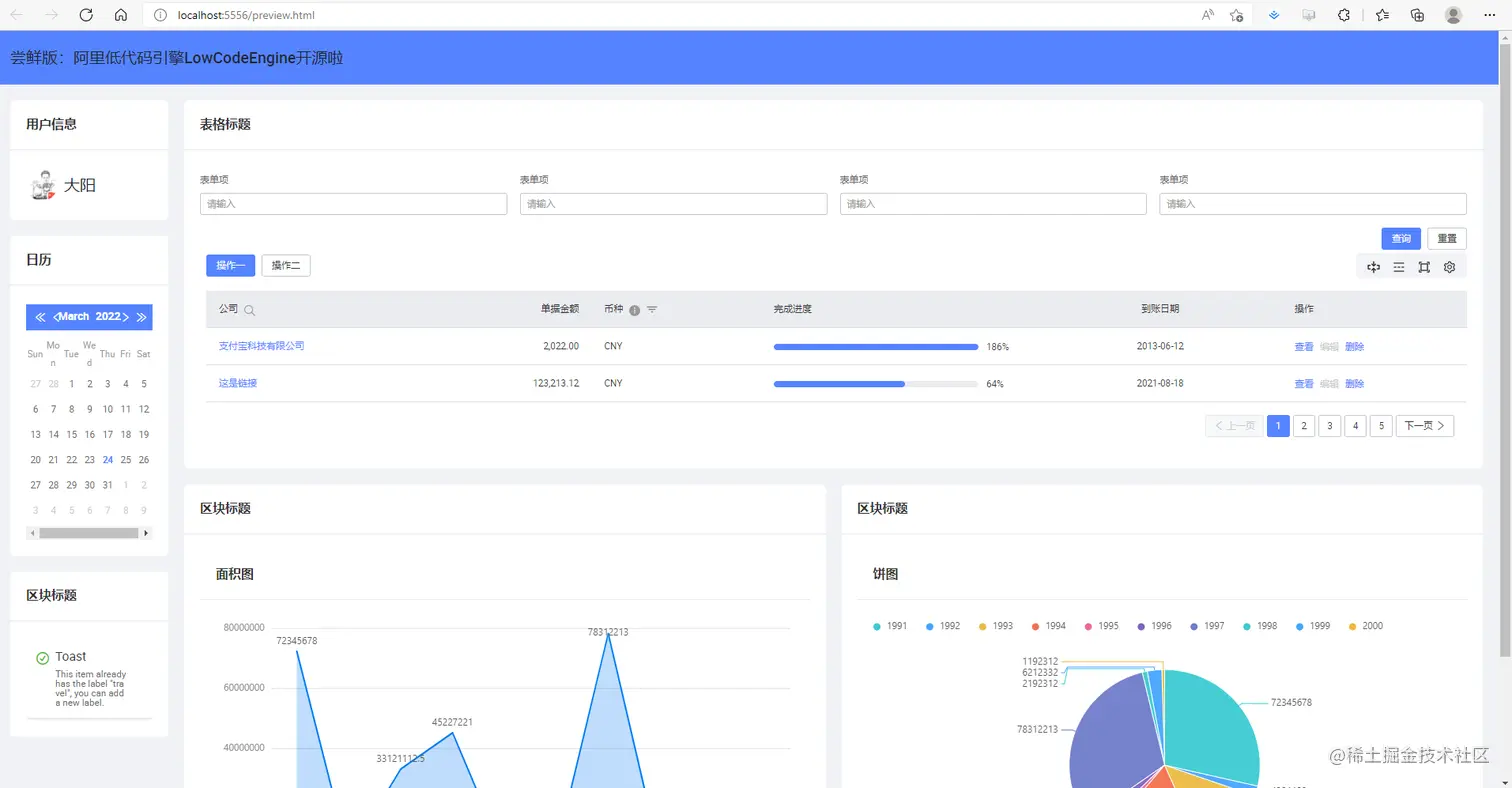Image resolution: width=1512 pixels, height=788 pixels.
Task: Open the favorites list icon
Action: [1382, 15]
